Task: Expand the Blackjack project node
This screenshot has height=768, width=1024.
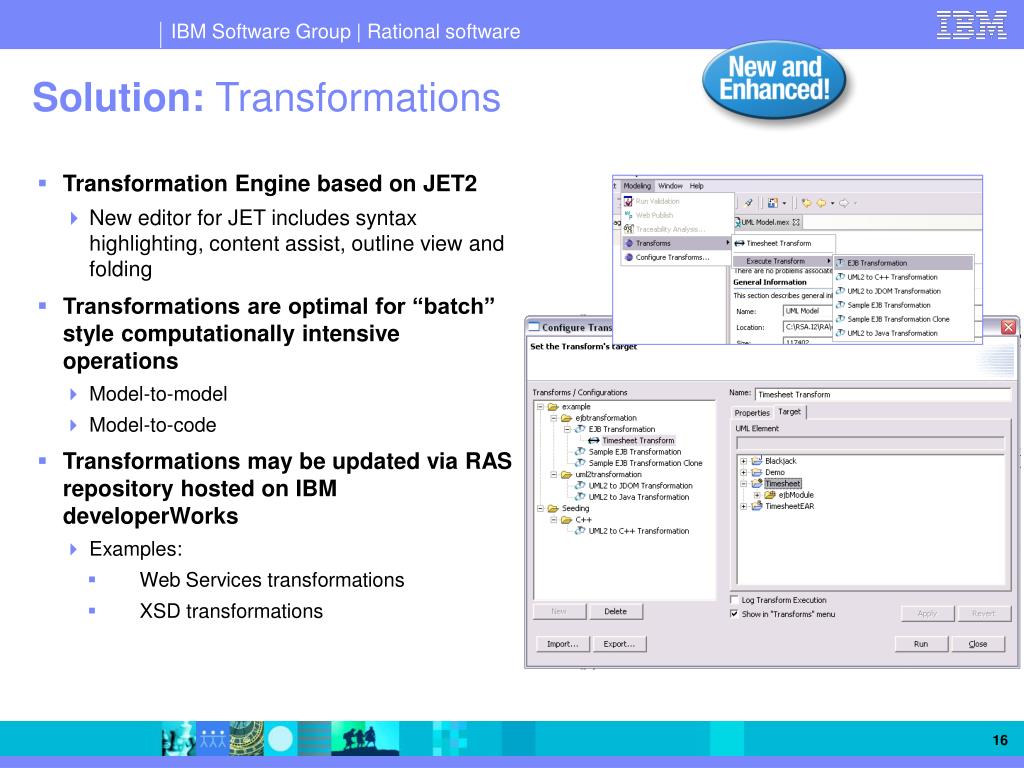Action: 743,461
